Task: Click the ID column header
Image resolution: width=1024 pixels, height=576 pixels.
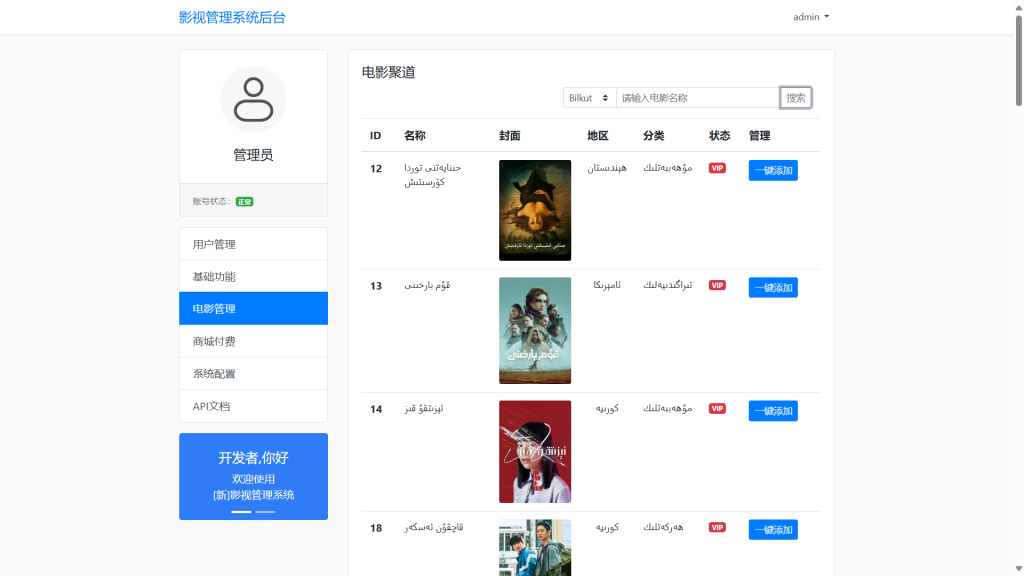Action: (x=376, y=136)
